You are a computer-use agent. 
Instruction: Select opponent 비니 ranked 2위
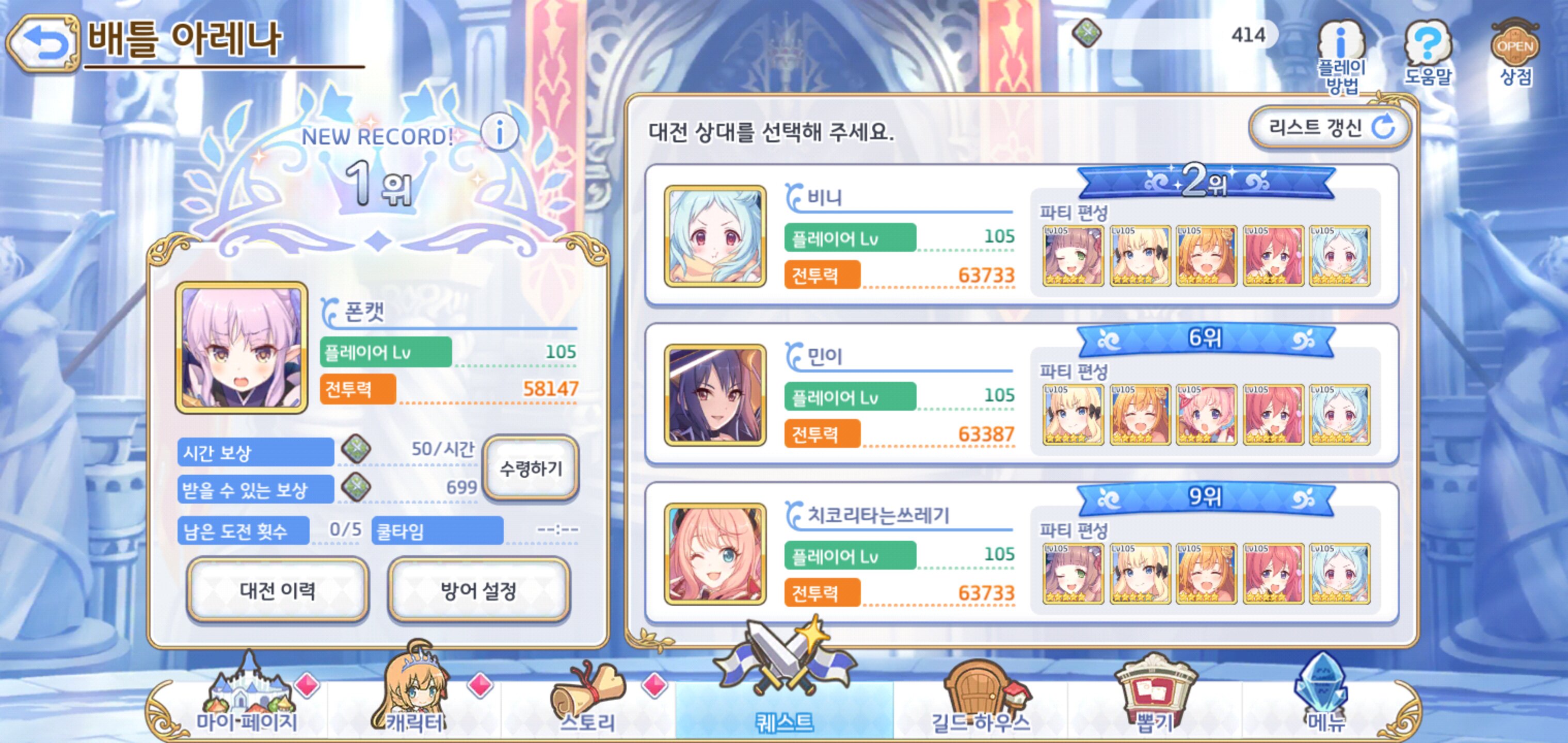click(x=1021, y=235)
